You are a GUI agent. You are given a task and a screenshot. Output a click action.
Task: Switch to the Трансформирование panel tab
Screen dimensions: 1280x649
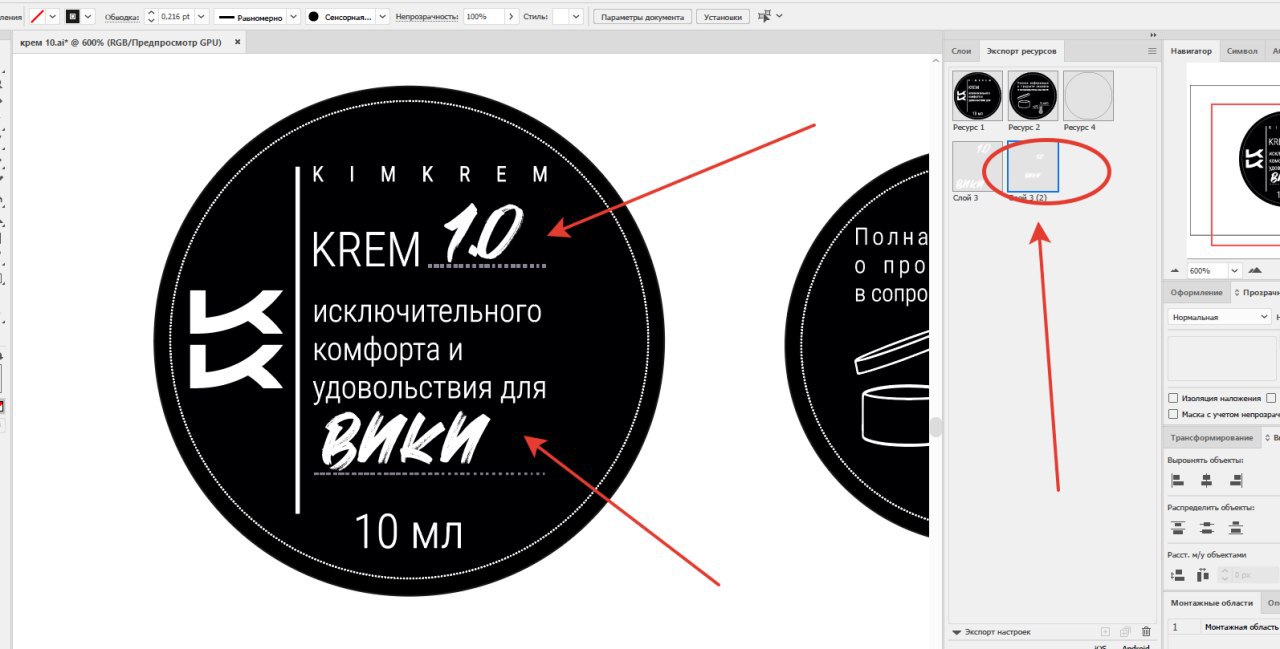click(1212, 437)
